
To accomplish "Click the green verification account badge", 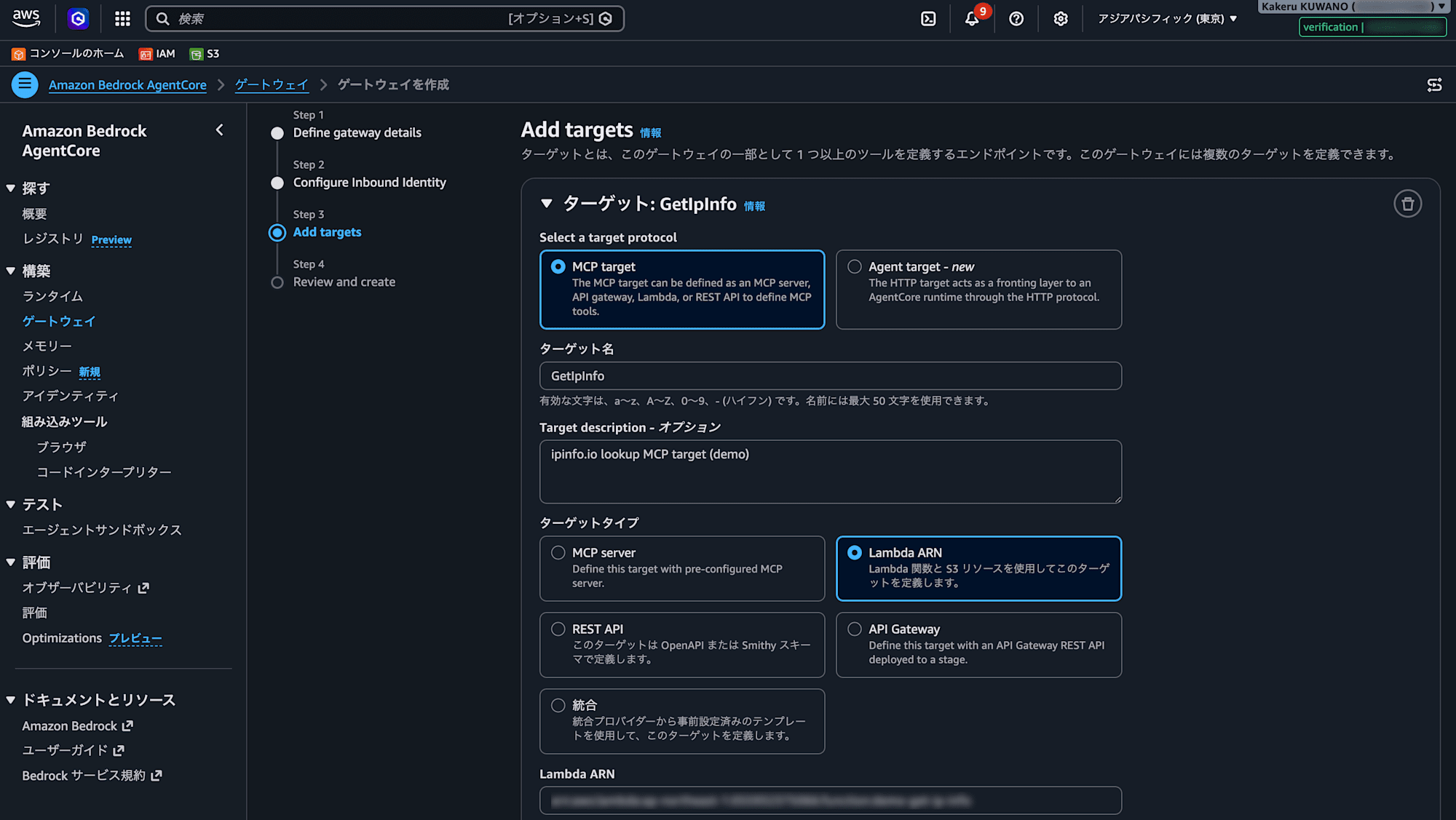I will pos(1372,27).
